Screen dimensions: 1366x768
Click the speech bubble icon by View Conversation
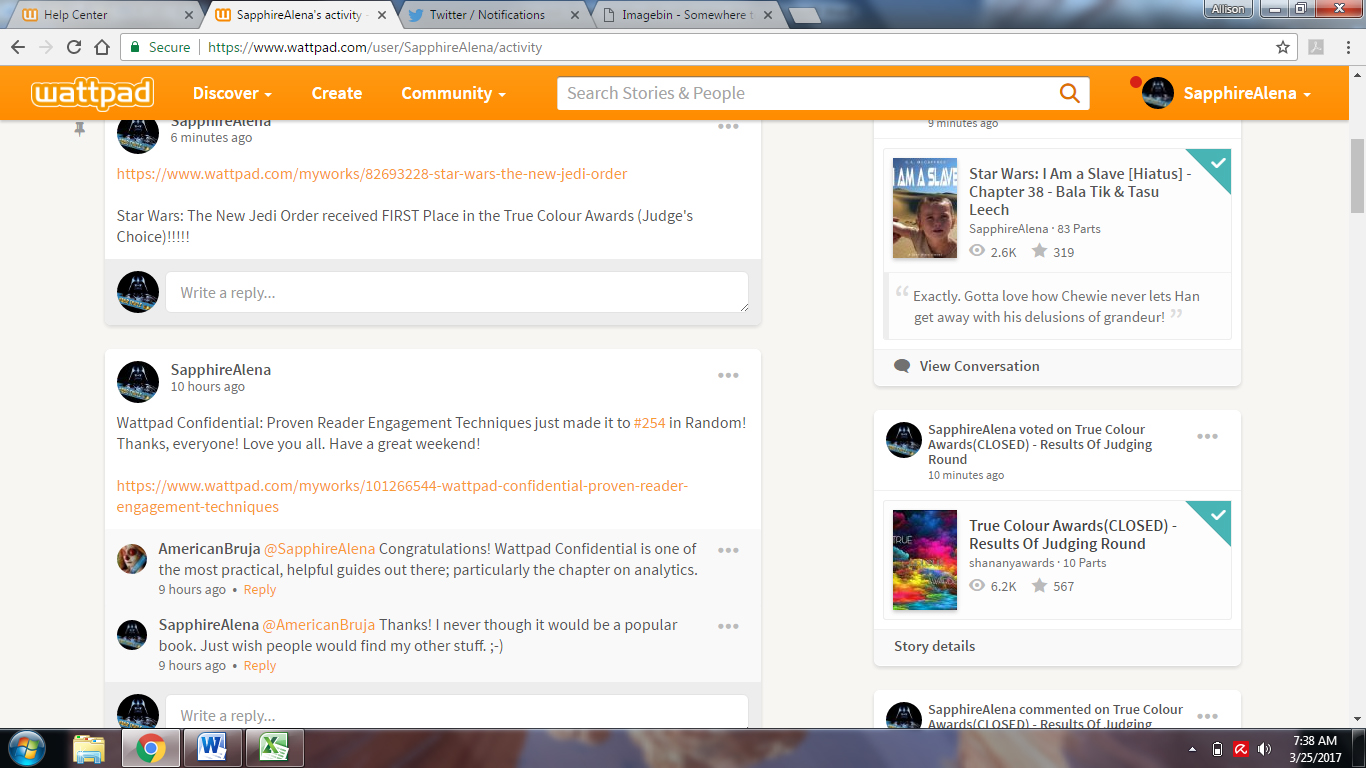click(x=902, y=366)
